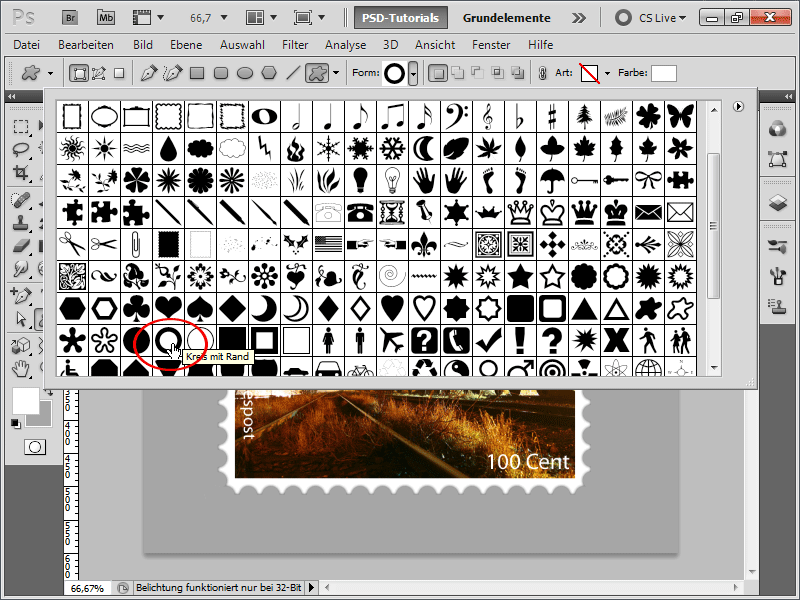Click the zoom percentage field 66,67%
800x600 pixels.
tap(87, 588)
